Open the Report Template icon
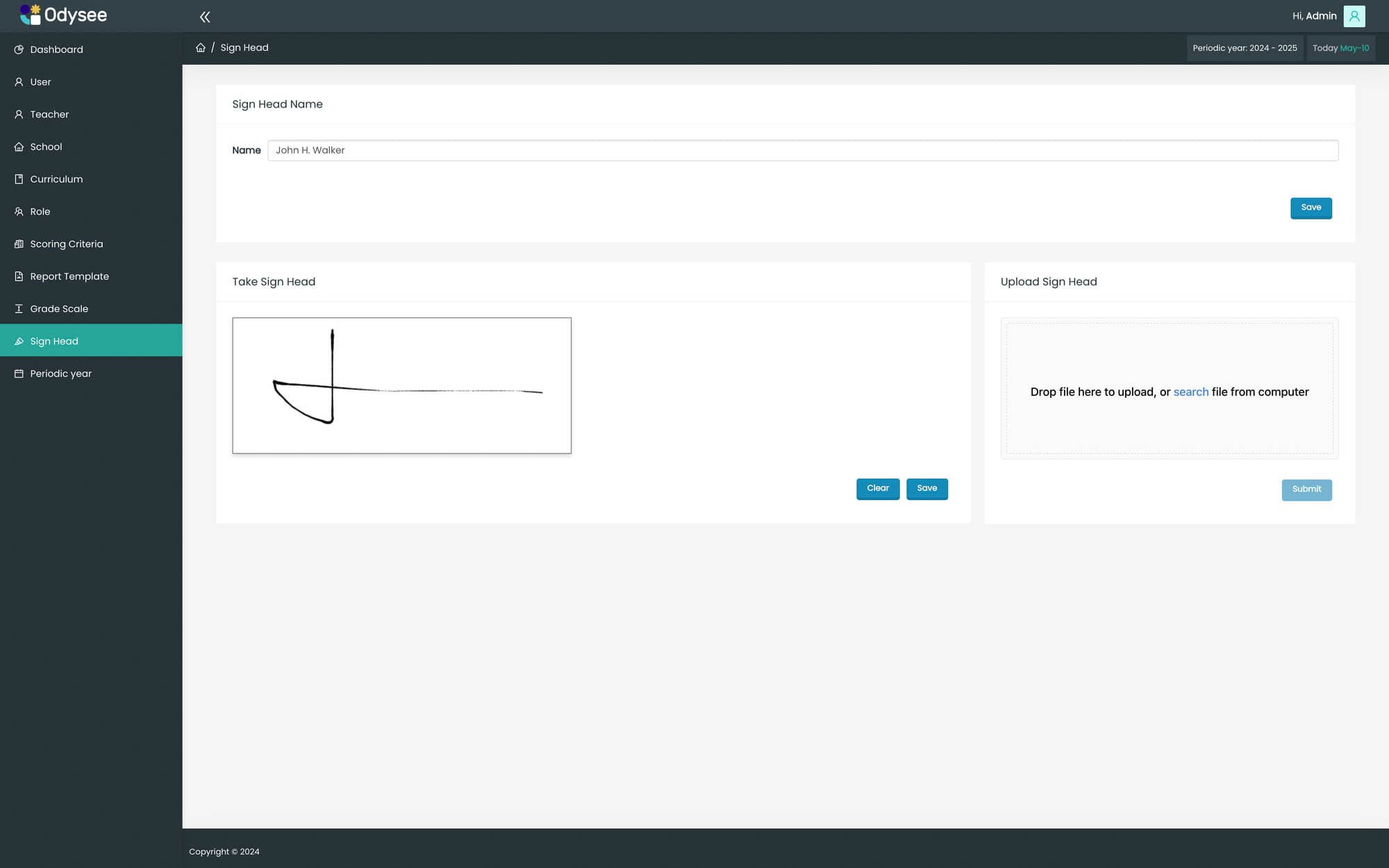Screen dimensions: 1389x868 tap(18, 276)
